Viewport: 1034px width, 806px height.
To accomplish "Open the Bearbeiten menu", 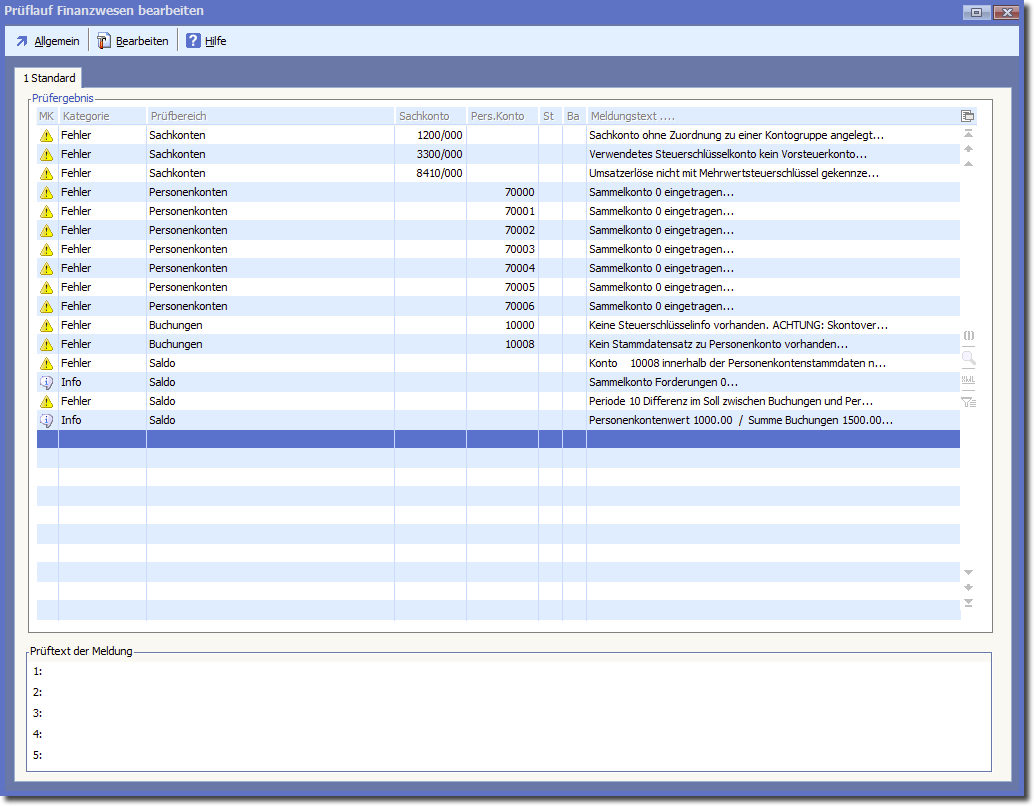I will tap(132, 41).
